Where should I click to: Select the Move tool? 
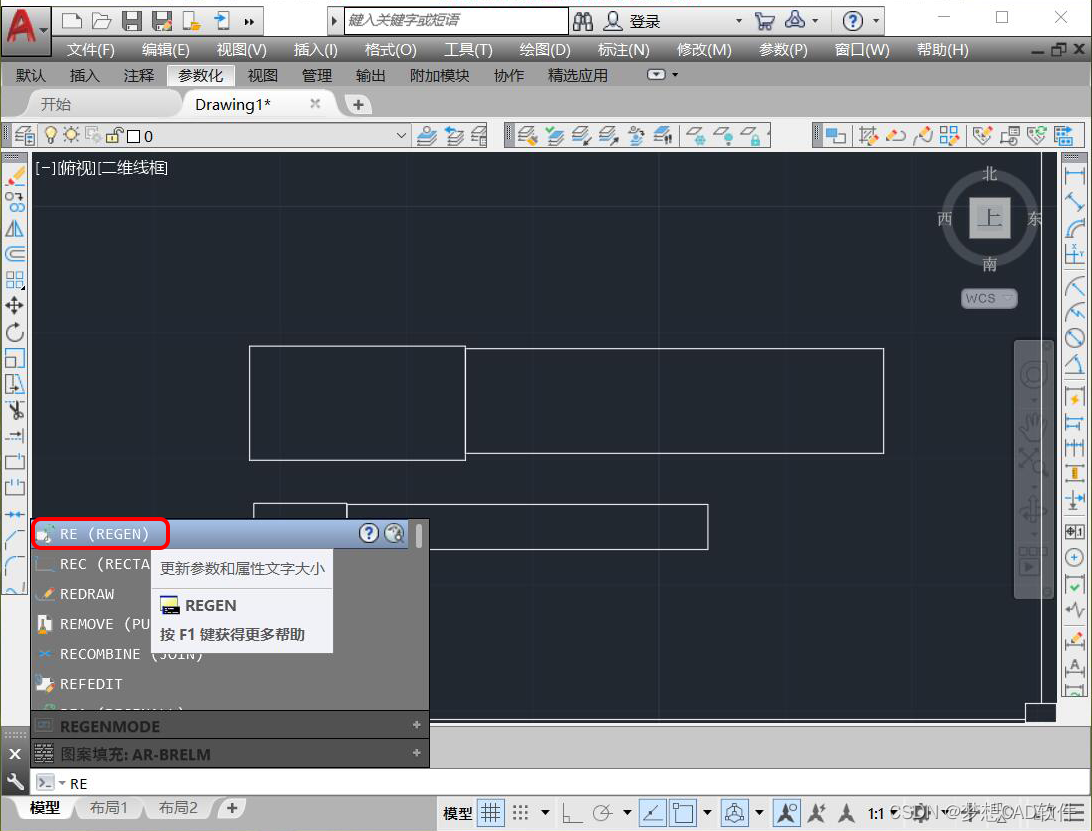pyautogui.click(x=15, y=306)
